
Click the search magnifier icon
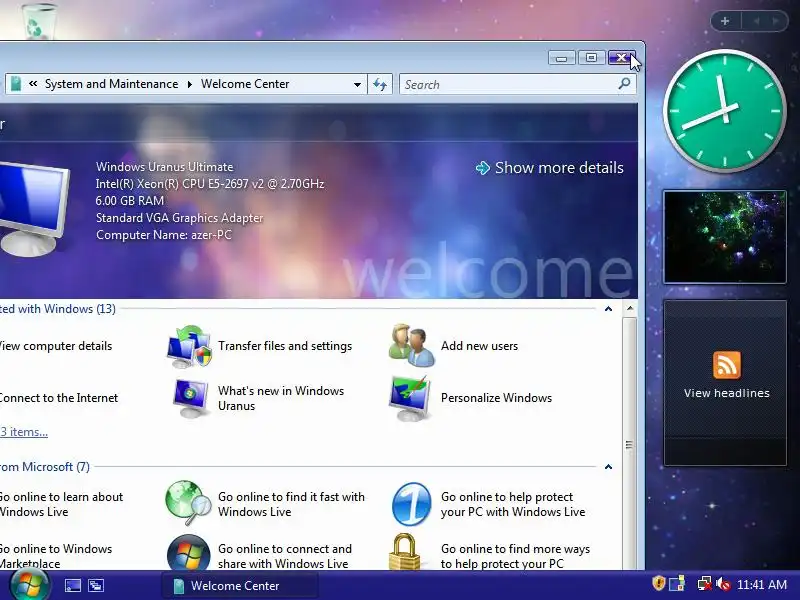624,84
